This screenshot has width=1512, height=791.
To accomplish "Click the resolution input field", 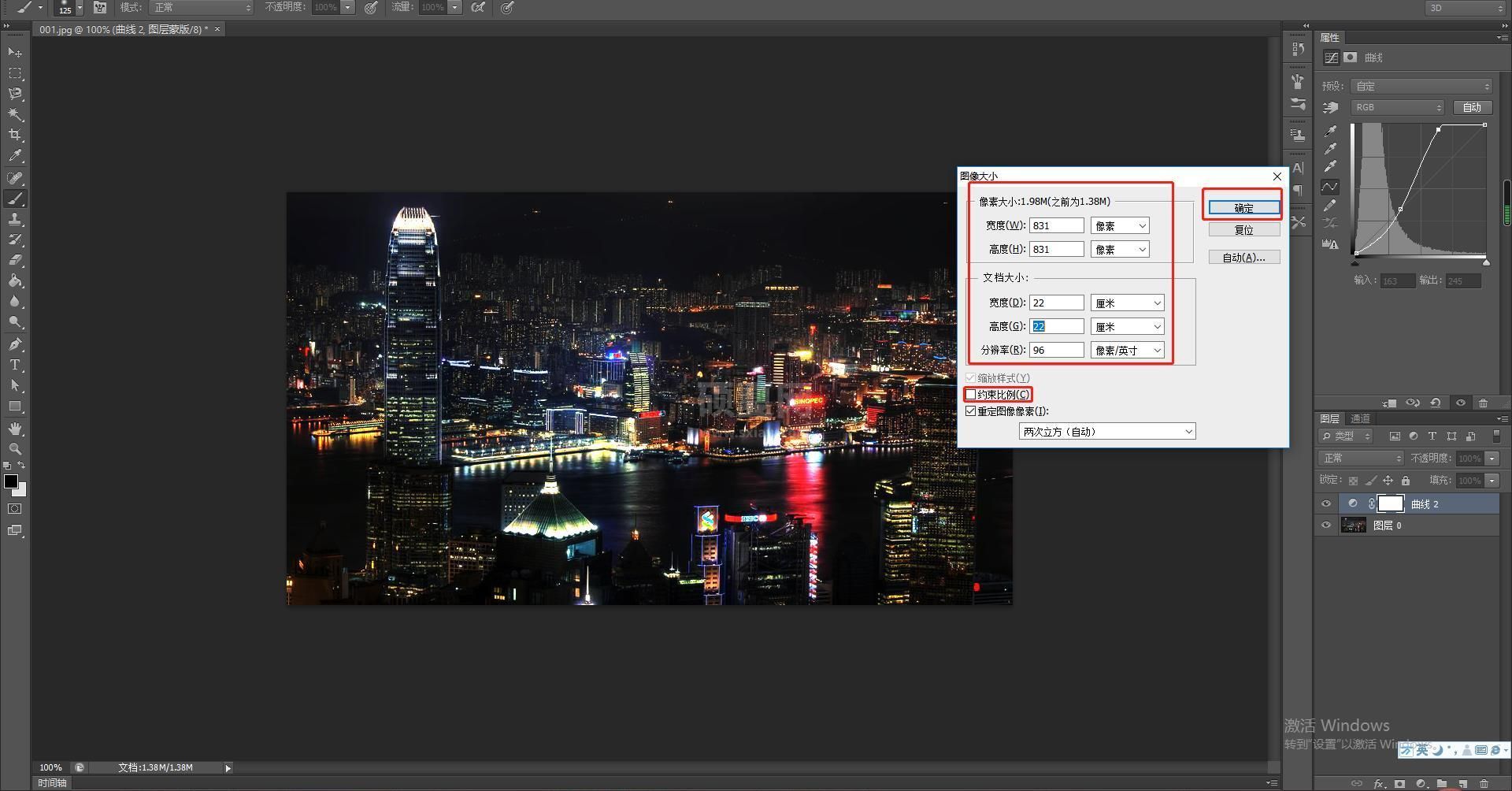I will click(x=1057, y=351).
